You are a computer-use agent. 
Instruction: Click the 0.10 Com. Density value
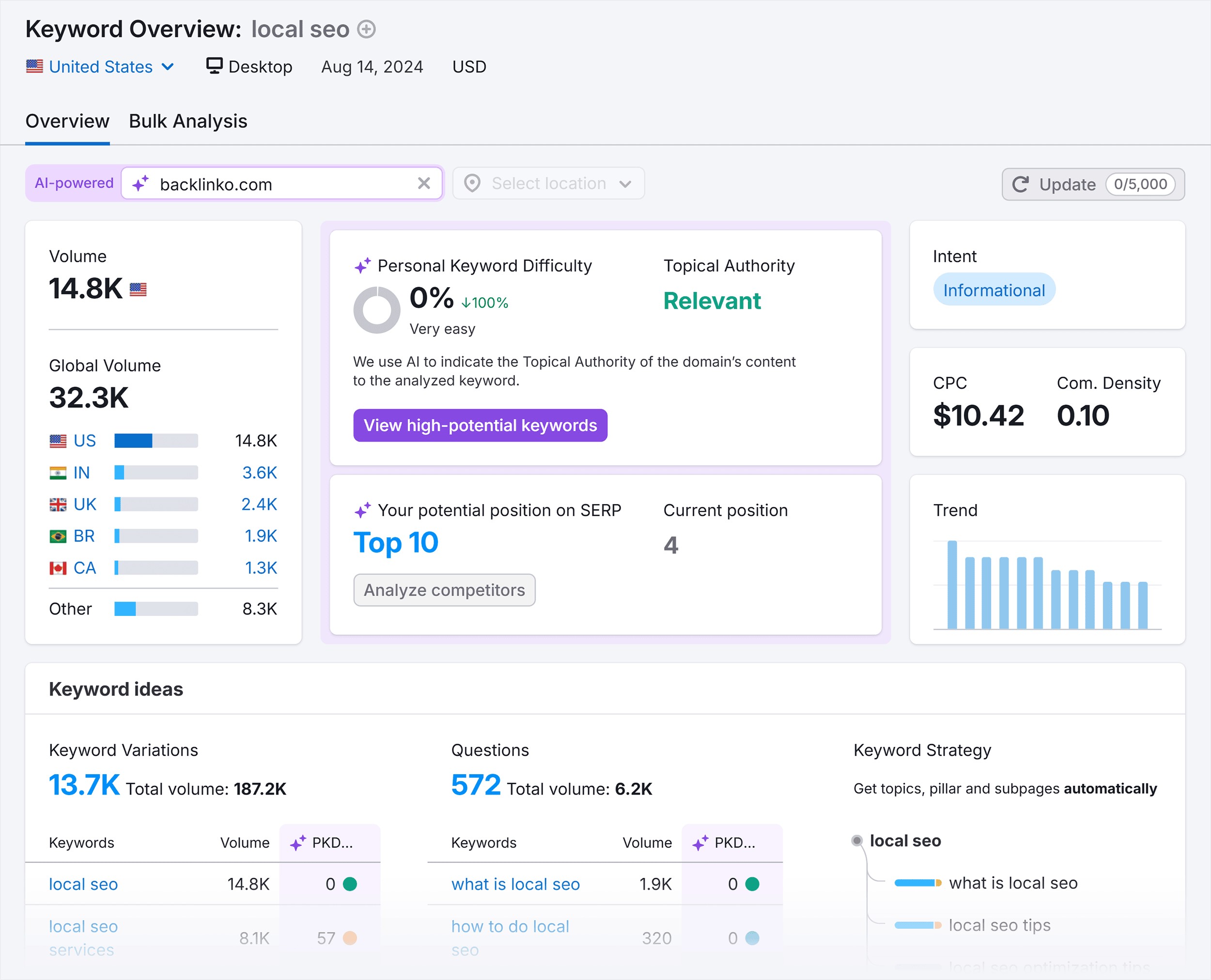point(1083,415)
